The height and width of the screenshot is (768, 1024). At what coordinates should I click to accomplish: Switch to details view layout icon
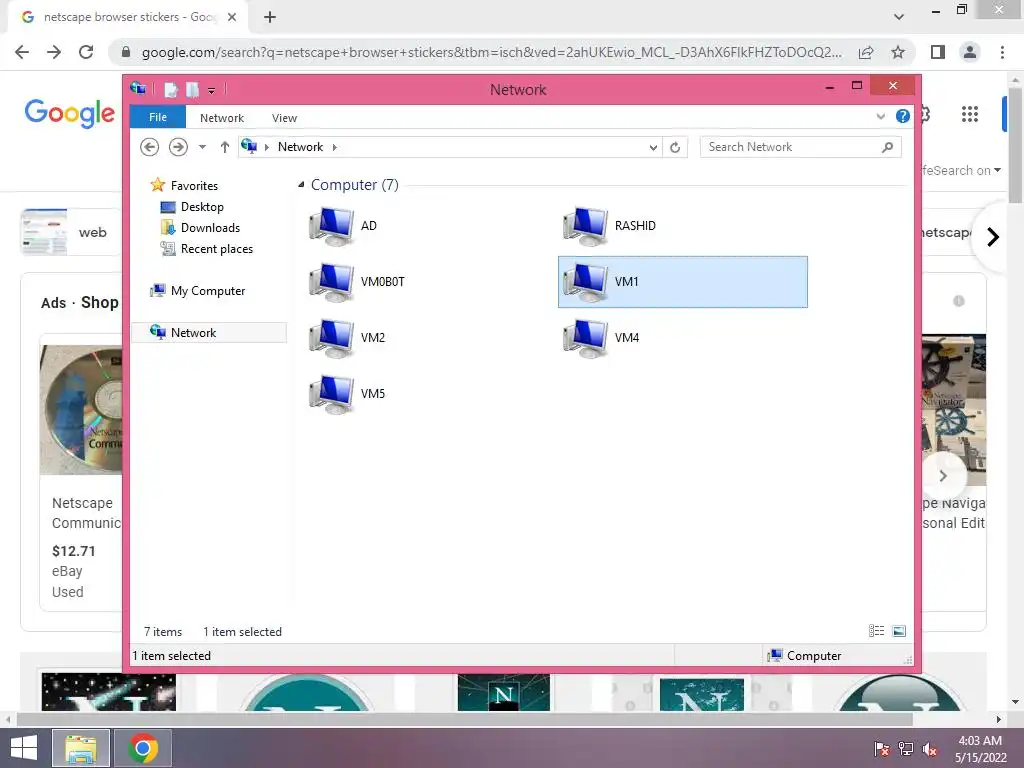tap(876, 631)
